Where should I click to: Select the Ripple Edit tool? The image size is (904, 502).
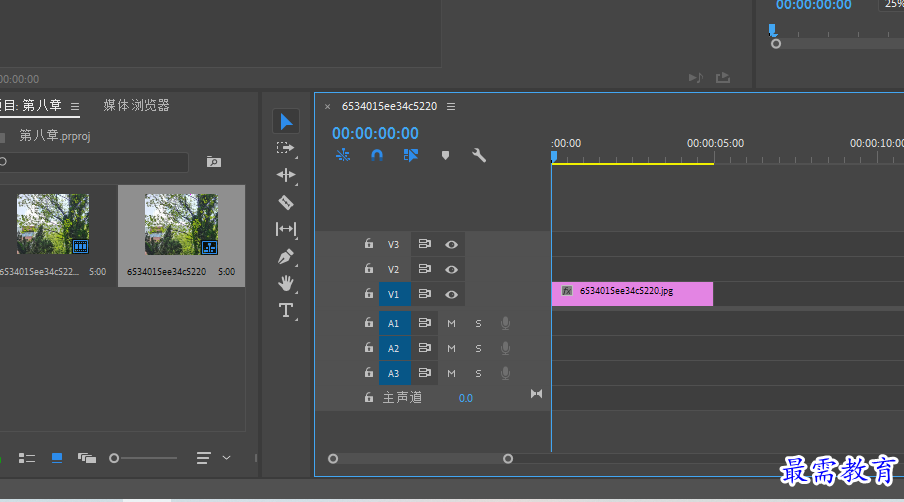(x=286, y=175)
